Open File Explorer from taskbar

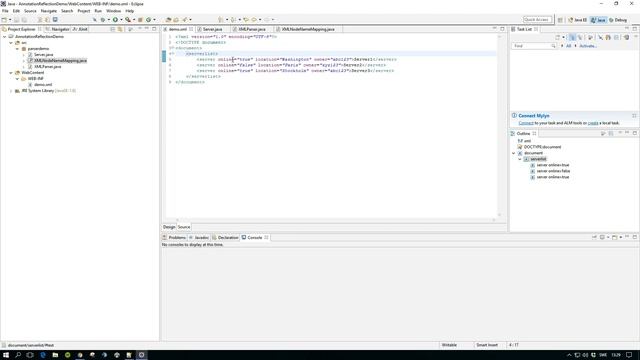point(55,355)
